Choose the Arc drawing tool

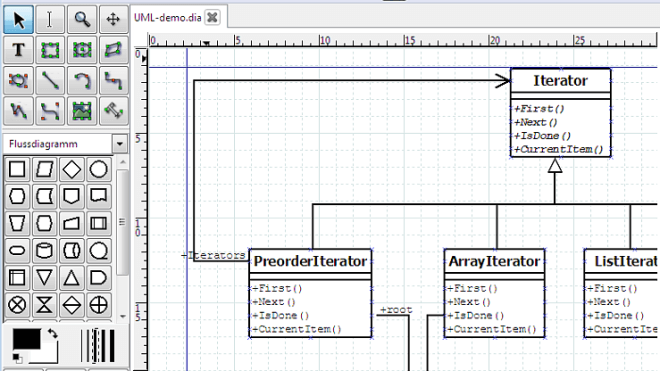point(82,80)
